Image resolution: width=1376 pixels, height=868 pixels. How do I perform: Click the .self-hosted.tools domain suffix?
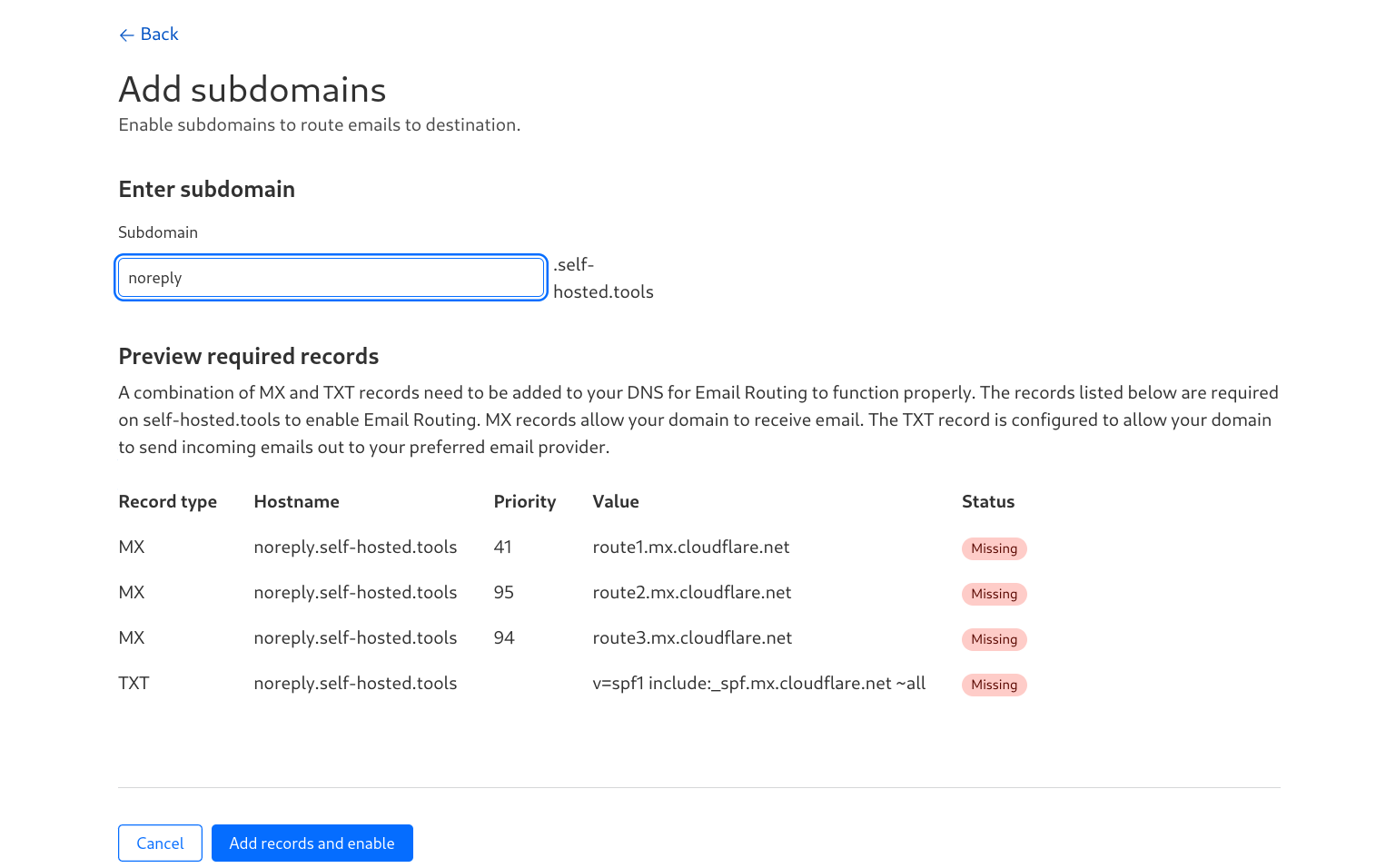pyautogui.click(x=603, y=278)
